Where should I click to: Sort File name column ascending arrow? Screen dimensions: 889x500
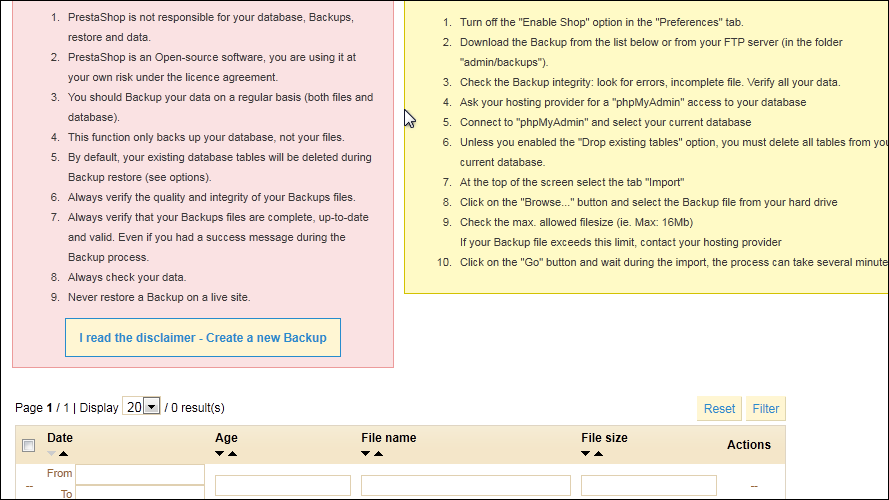click(379, 454)
